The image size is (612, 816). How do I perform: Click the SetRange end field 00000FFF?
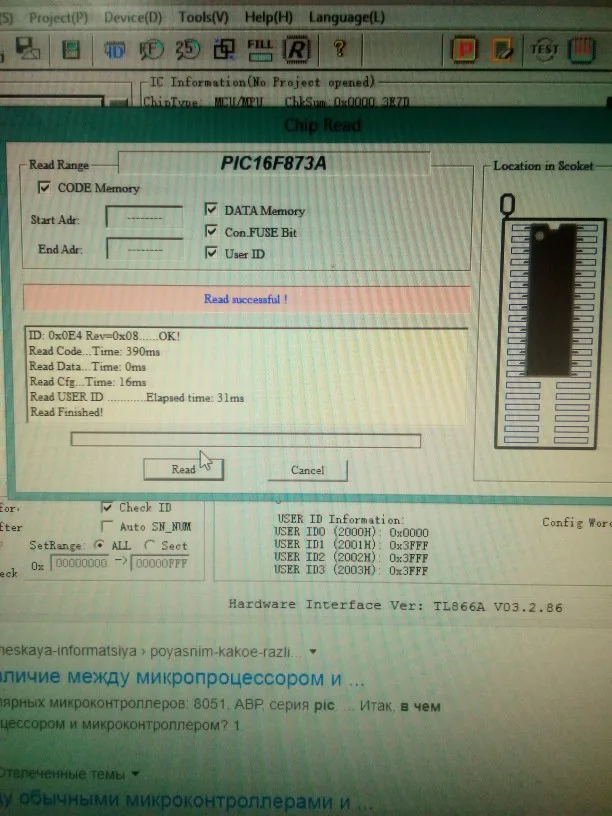tap(160, 563)
